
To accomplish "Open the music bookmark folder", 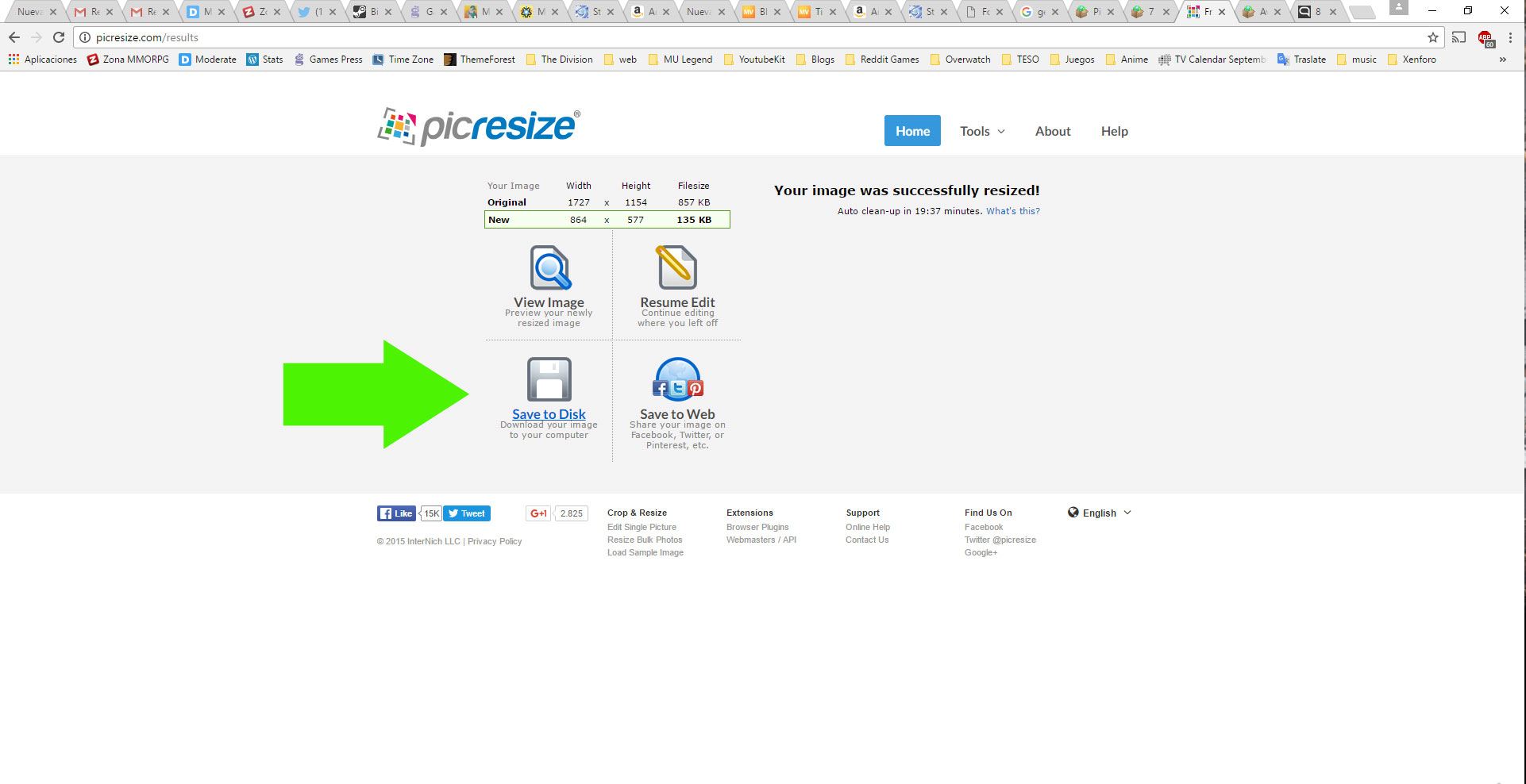I will 1357,60.
